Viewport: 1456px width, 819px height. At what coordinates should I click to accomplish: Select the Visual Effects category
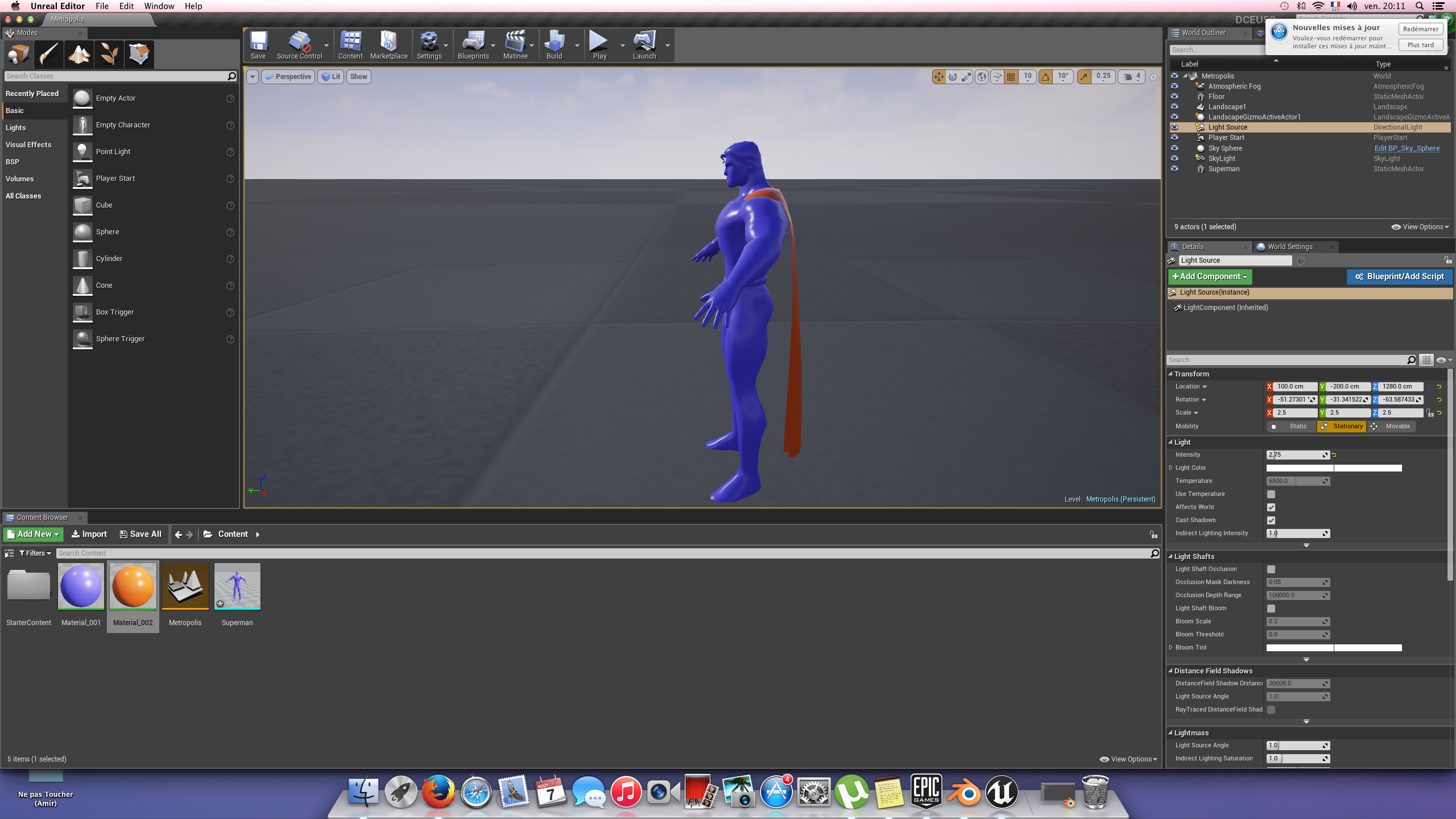28,145
